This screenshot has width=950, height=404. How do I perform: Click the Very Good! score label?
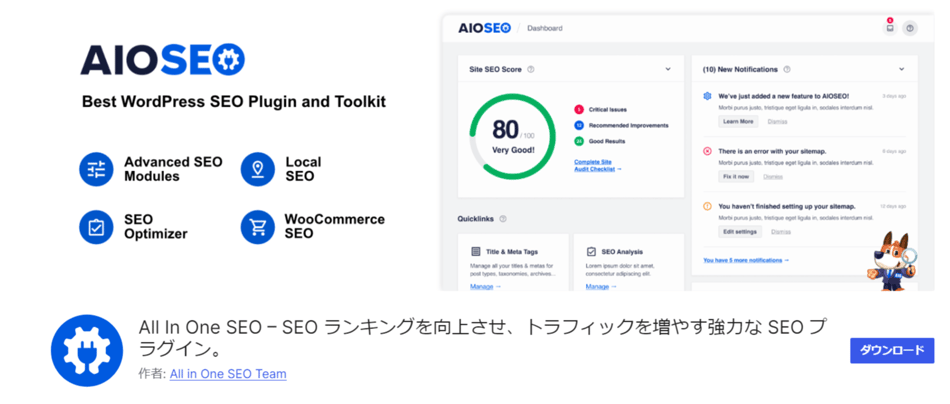click(513, 149)
